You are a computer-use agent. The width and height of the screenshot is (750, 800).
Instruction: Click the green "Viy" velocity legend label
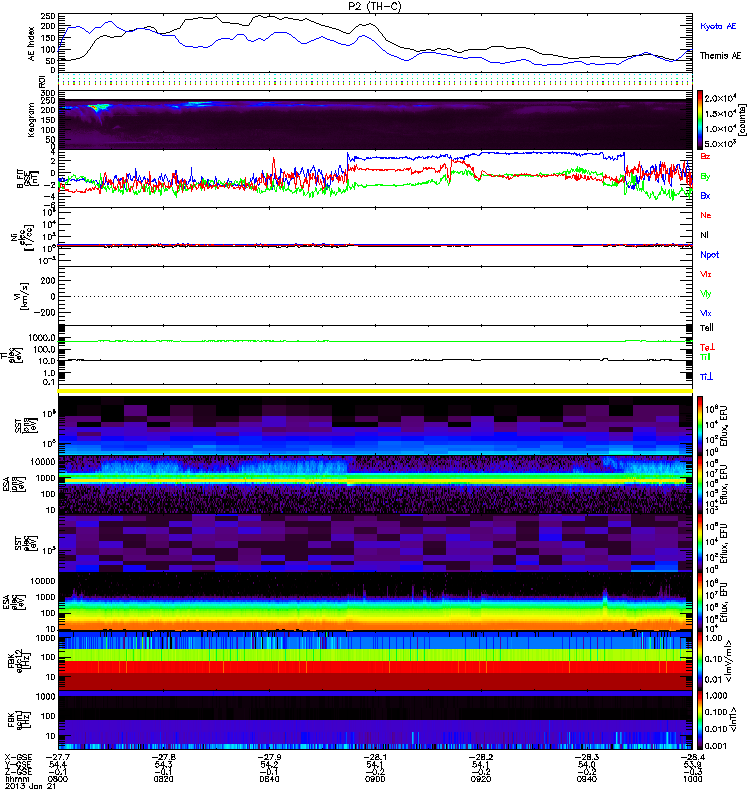(706, 294)
